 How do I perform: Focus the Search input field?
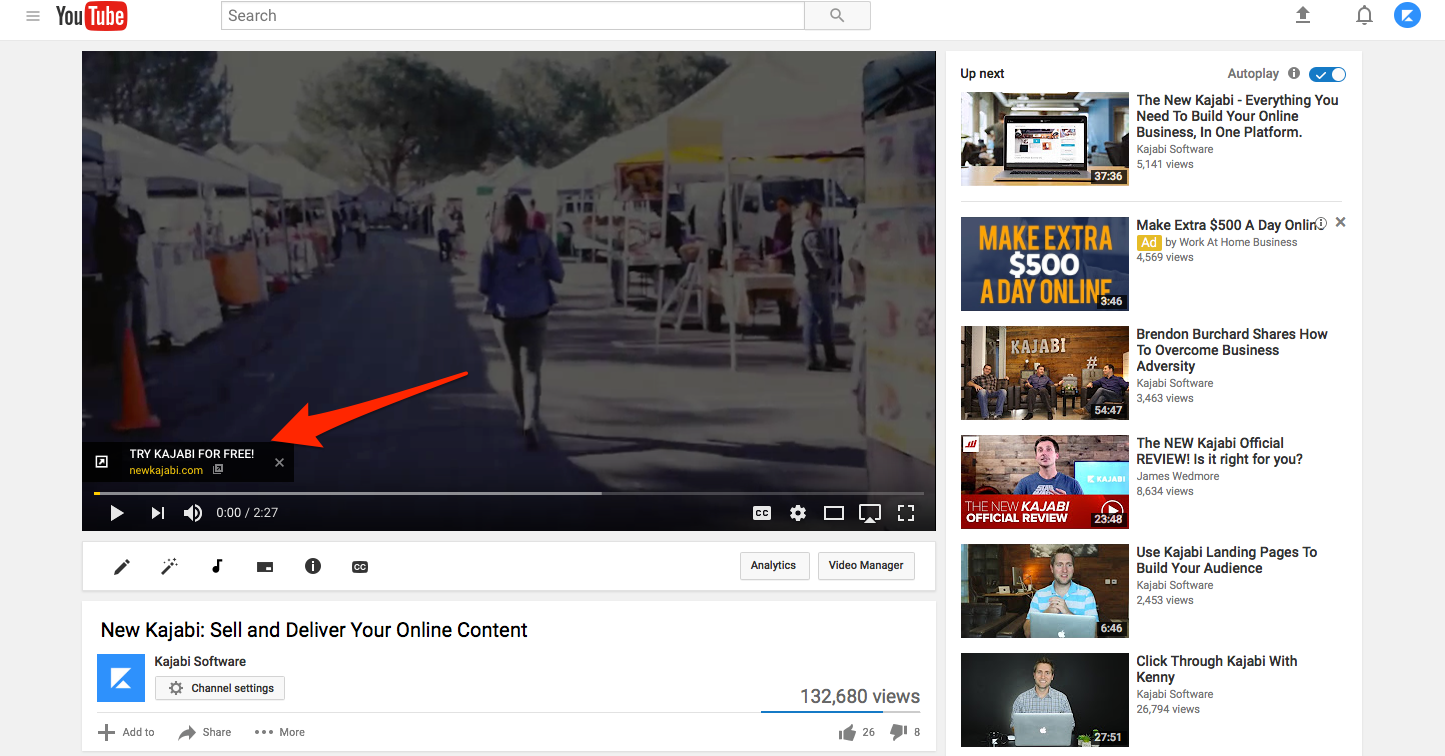(x=512, y=15)
